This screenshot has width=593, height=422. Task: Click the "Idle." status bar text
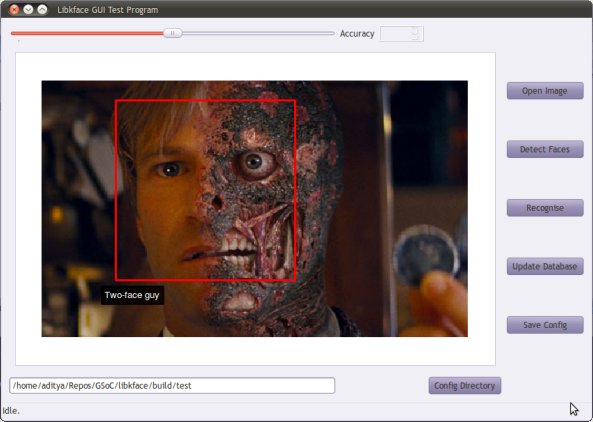tap(11, 411)
